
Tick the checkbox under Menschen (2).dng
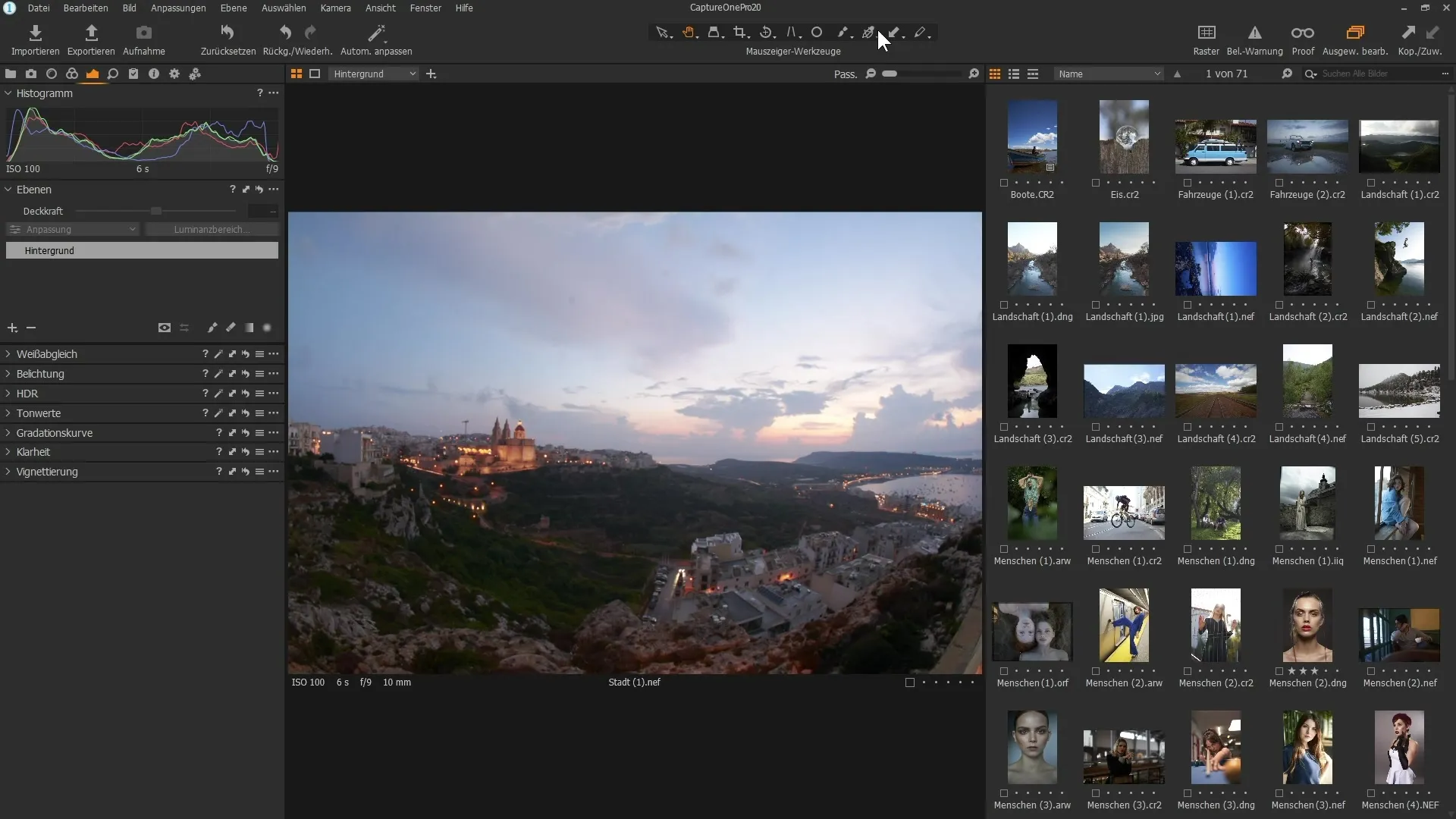pyautogui.click(x=1279, y=671)
